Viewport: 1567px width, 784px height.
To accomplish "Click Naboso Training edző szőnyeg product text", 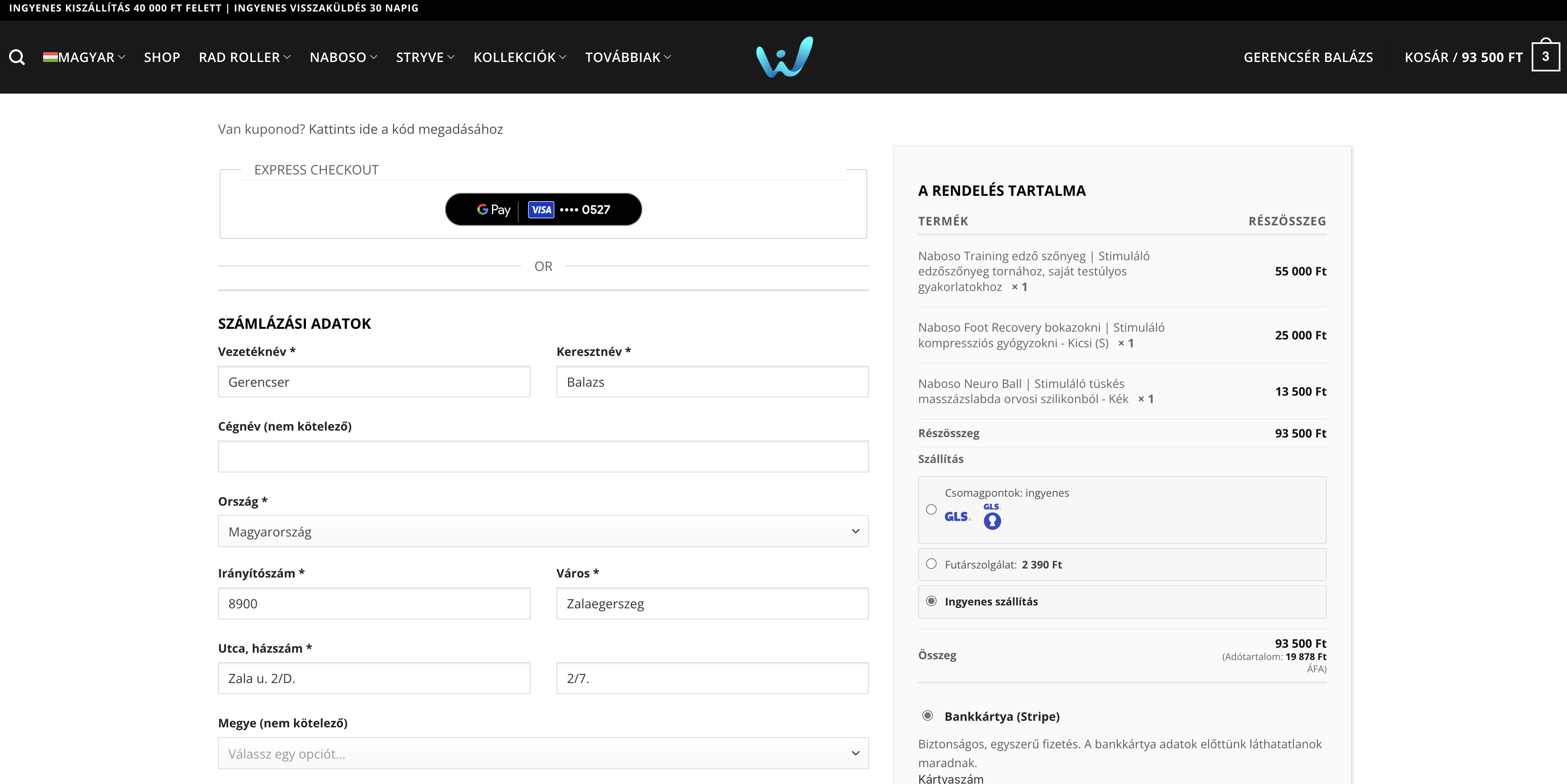I will [x=1034, y=271].
